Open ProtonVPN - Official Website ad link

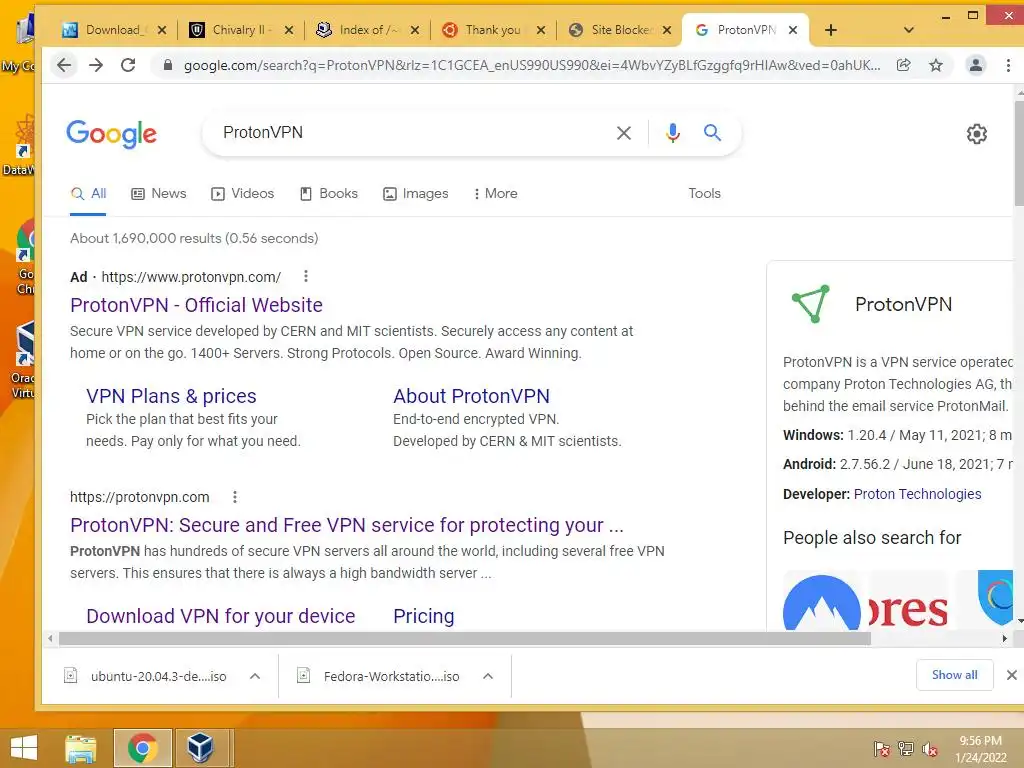click(x=196, y=305)
